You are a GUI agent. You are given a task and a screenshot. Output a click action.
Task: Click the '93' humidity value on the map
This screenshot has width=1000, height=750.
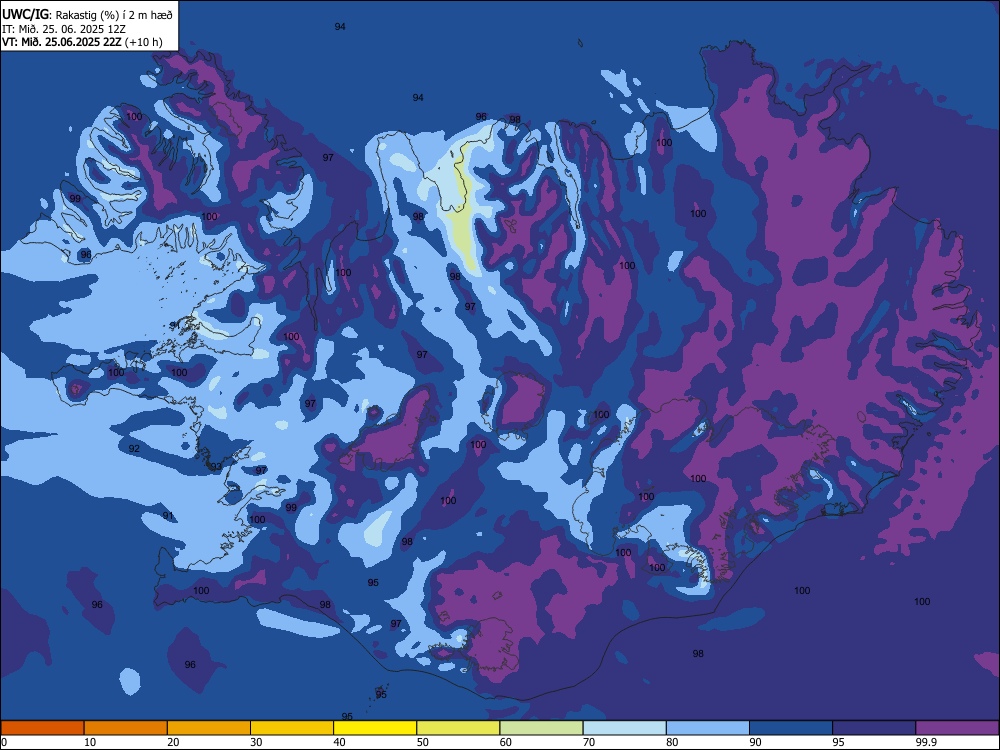coord(216,467)
